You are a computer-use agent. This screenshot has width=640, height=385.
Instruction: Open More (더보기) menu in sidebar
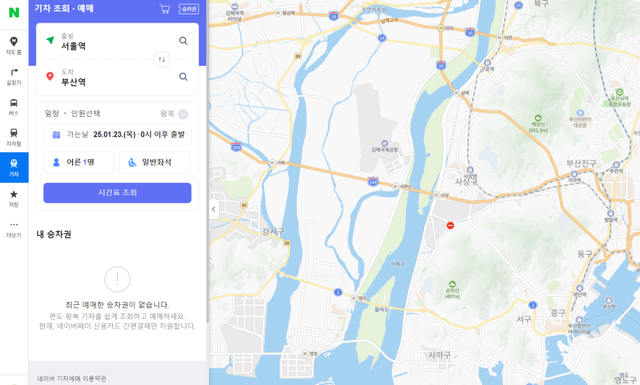(14, 229)
